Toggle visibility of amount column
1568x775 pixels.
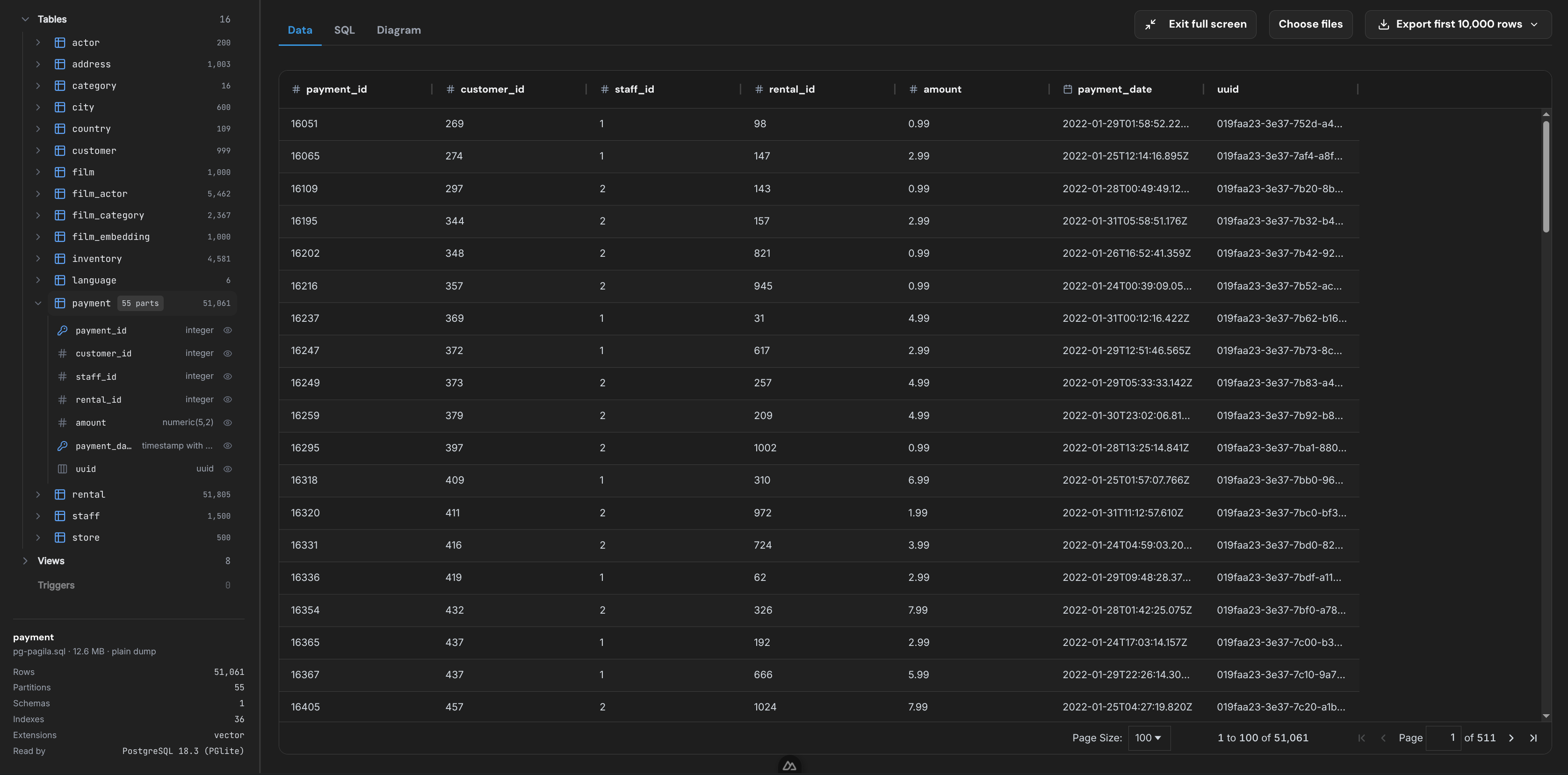pos(228,422)
